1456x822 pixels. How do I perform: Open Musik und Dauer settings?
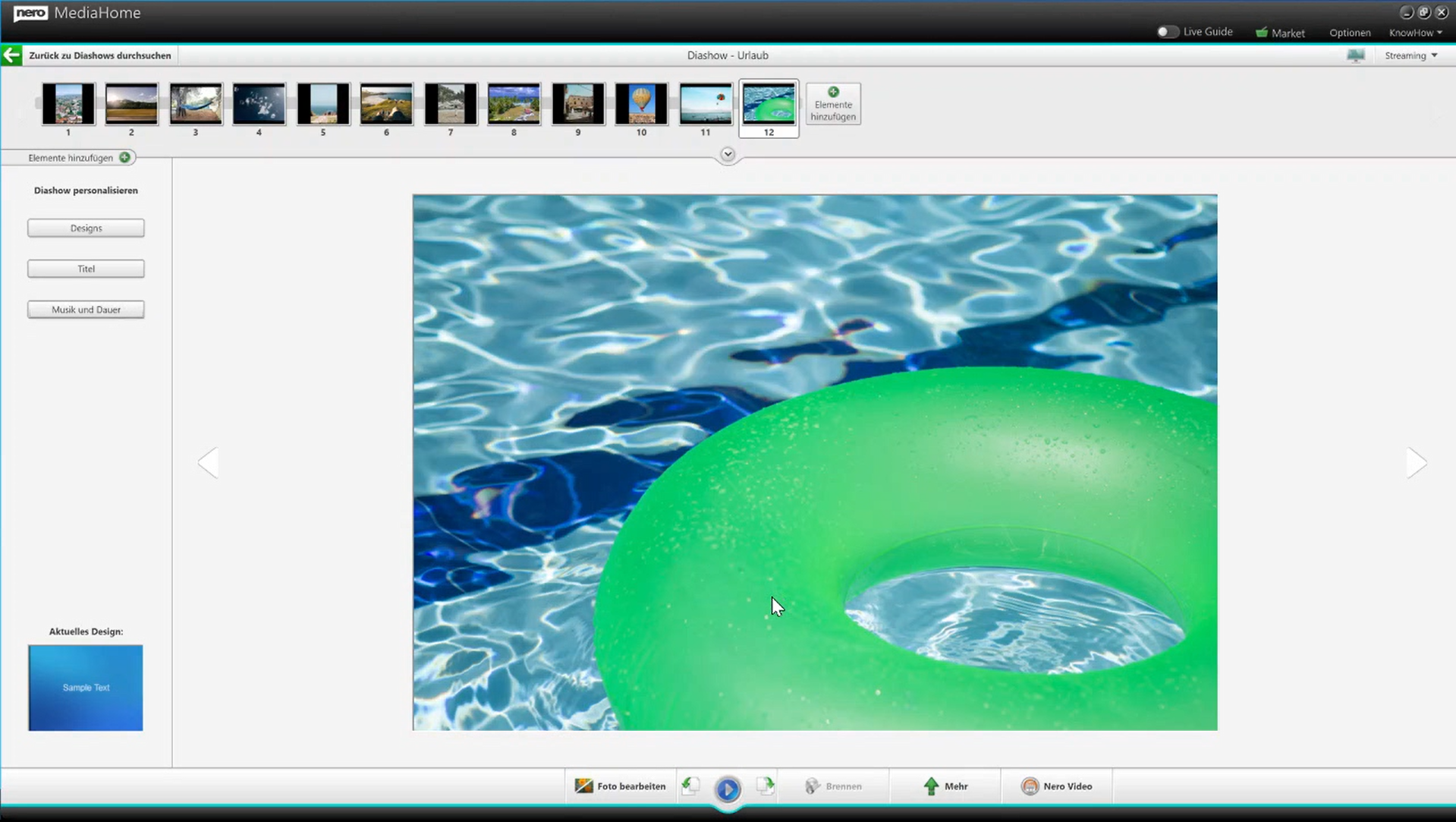[x=86, y=310]
